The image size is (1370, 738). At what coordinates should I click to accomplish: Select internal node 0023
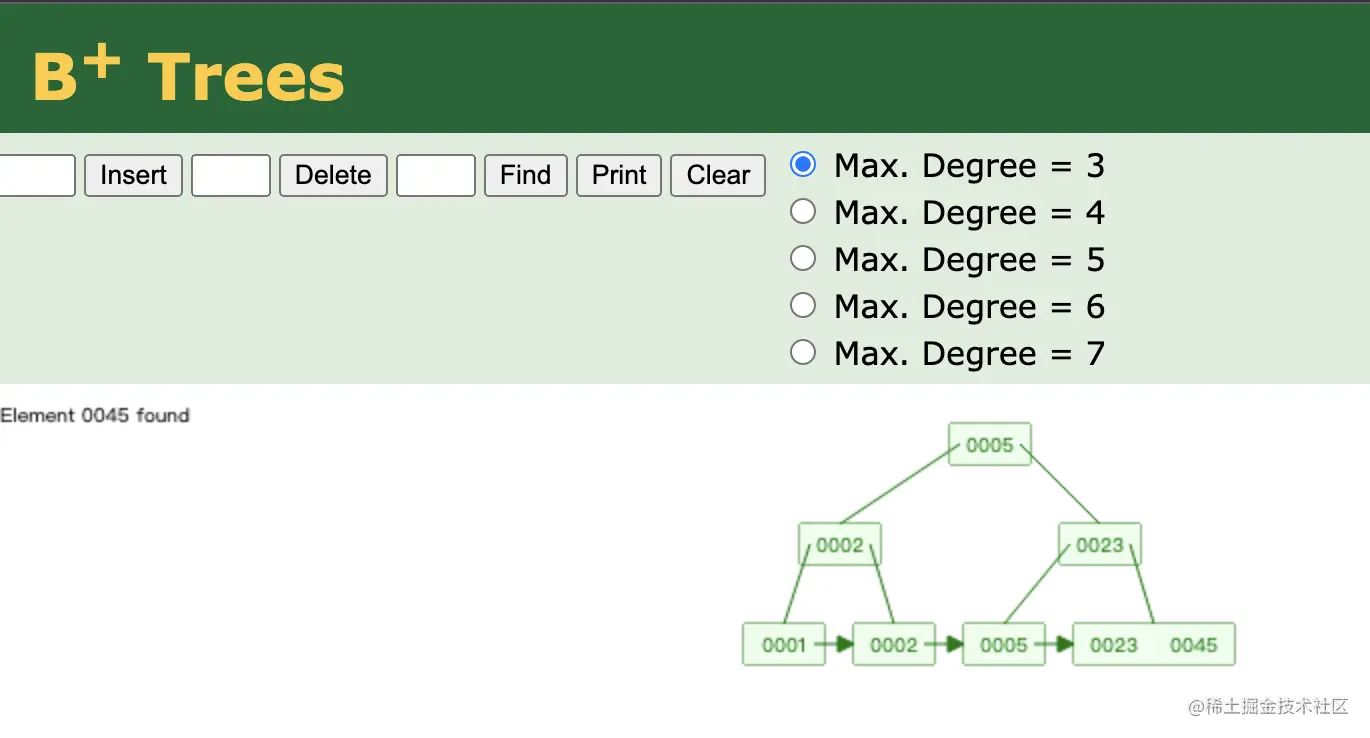tap(1099, 545)
